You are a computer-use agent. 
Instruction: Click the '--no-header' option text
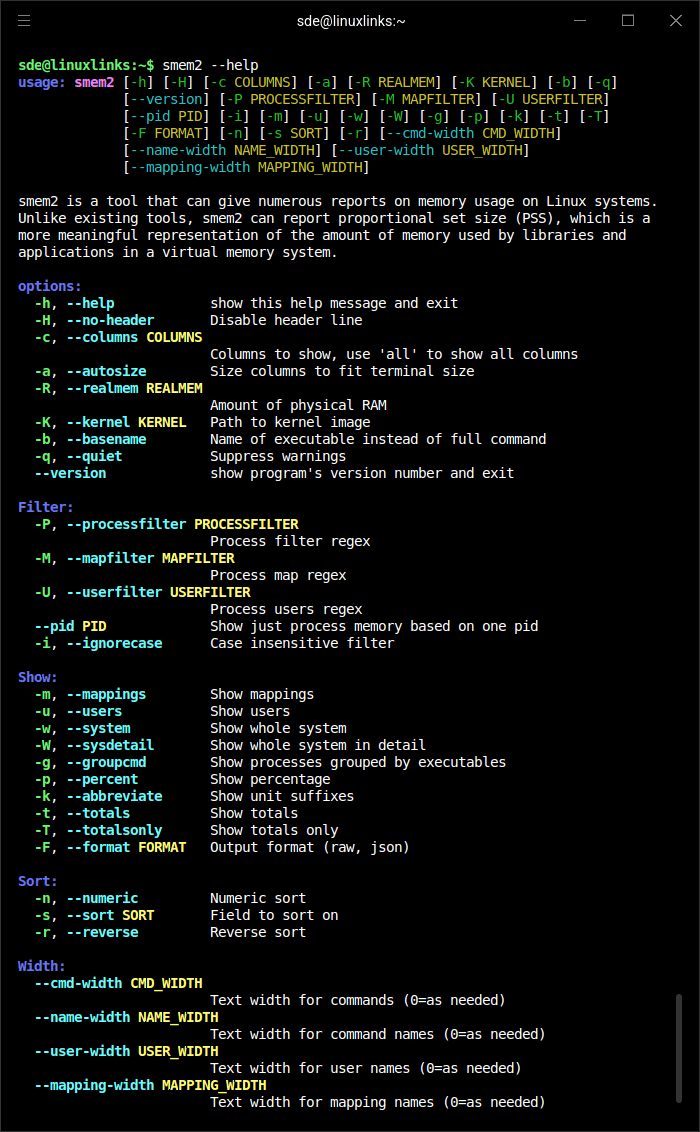tap(110, 321)
